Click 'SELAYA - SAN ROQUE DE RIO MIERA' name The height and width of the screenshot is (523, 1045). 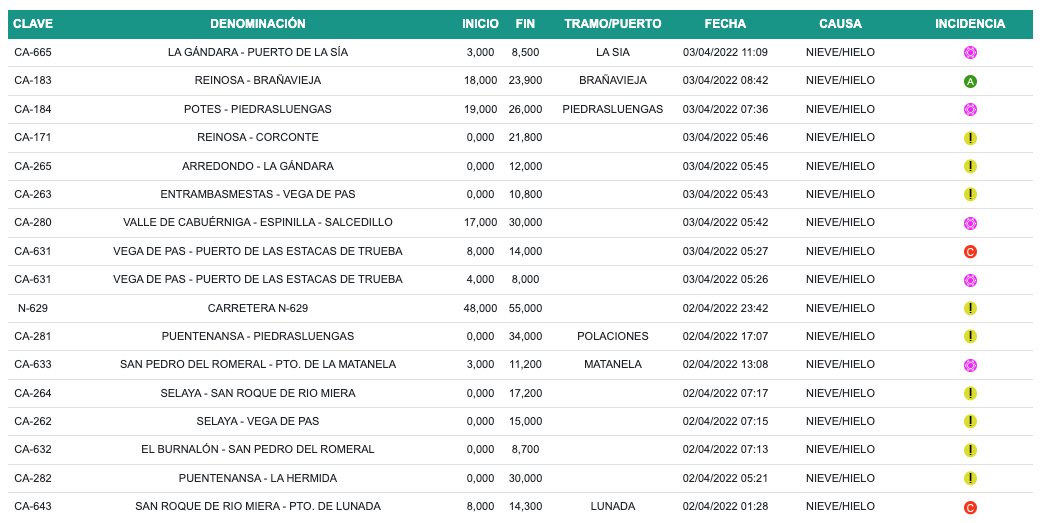pyautogui.click(x=258, y=393)
